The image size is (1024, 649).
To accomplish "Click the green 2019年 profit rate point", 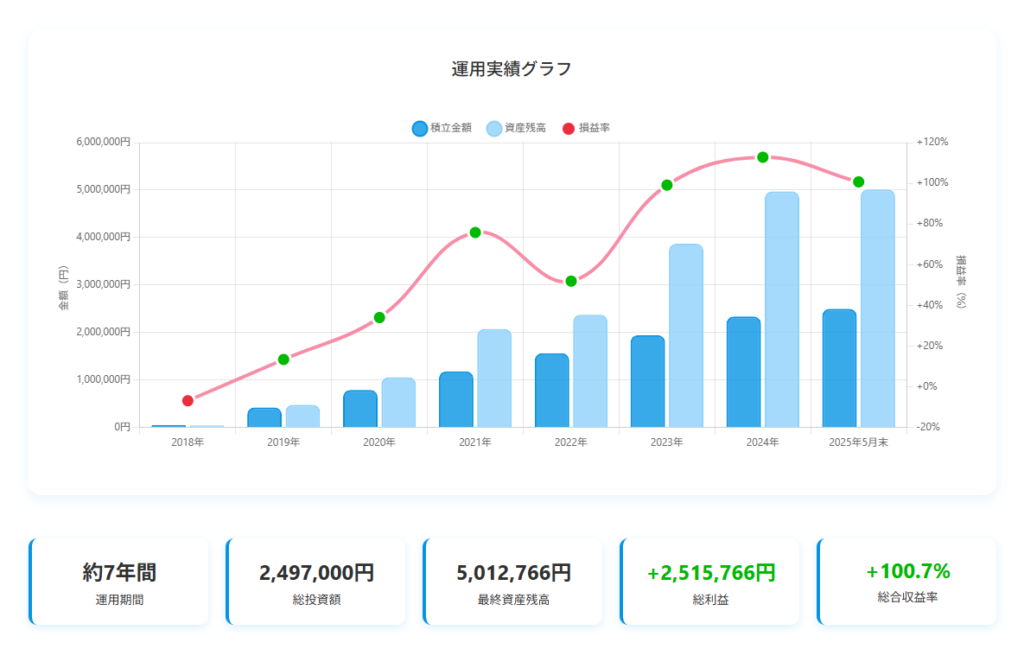I will [283, 359].
